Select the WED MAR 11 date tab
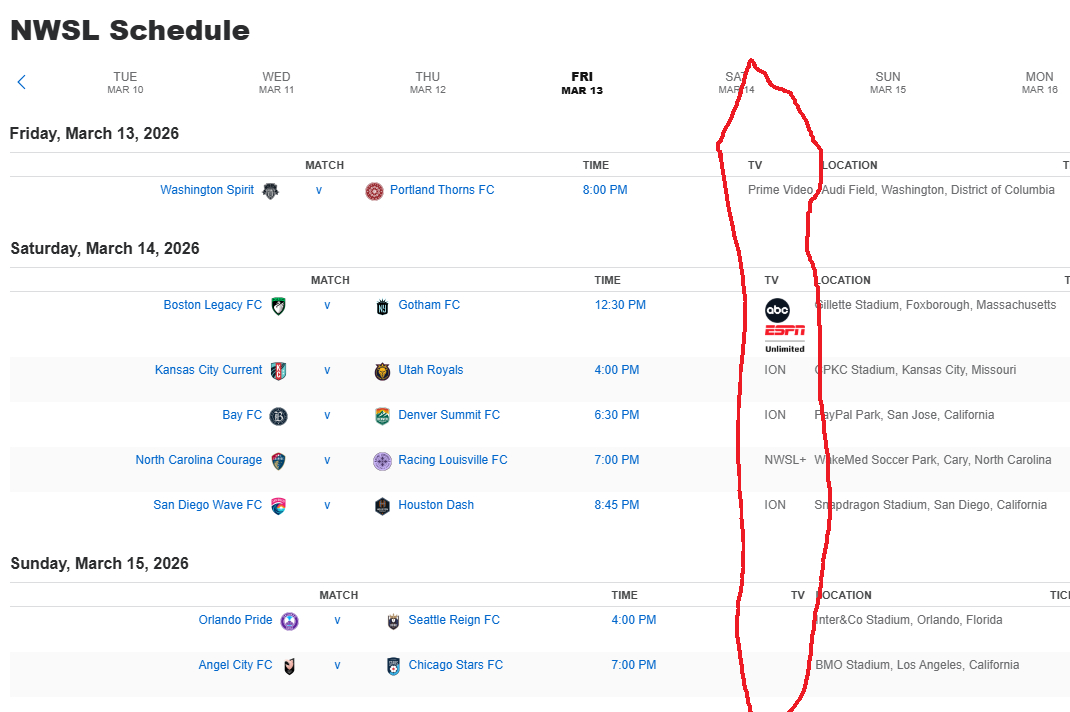 (x=276, y=82)
